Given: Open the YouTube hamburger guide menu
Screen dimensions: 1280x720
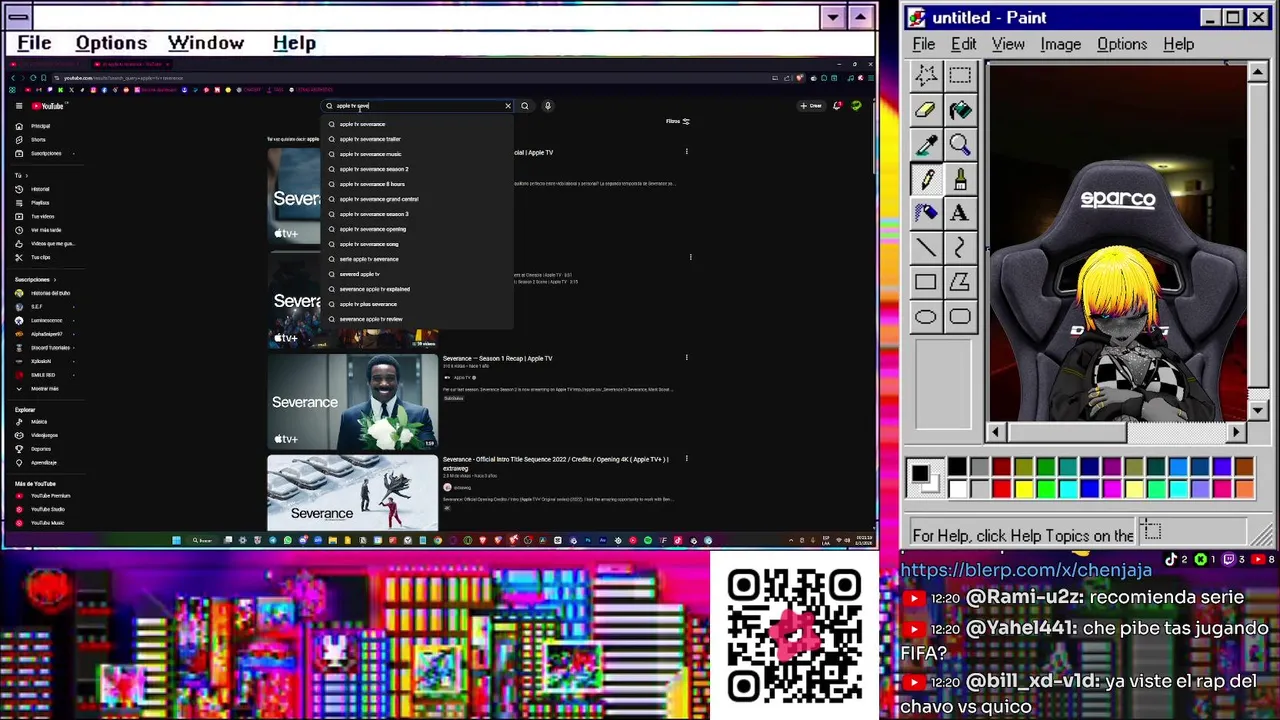Looking at the screenshot, I should 18,106.
